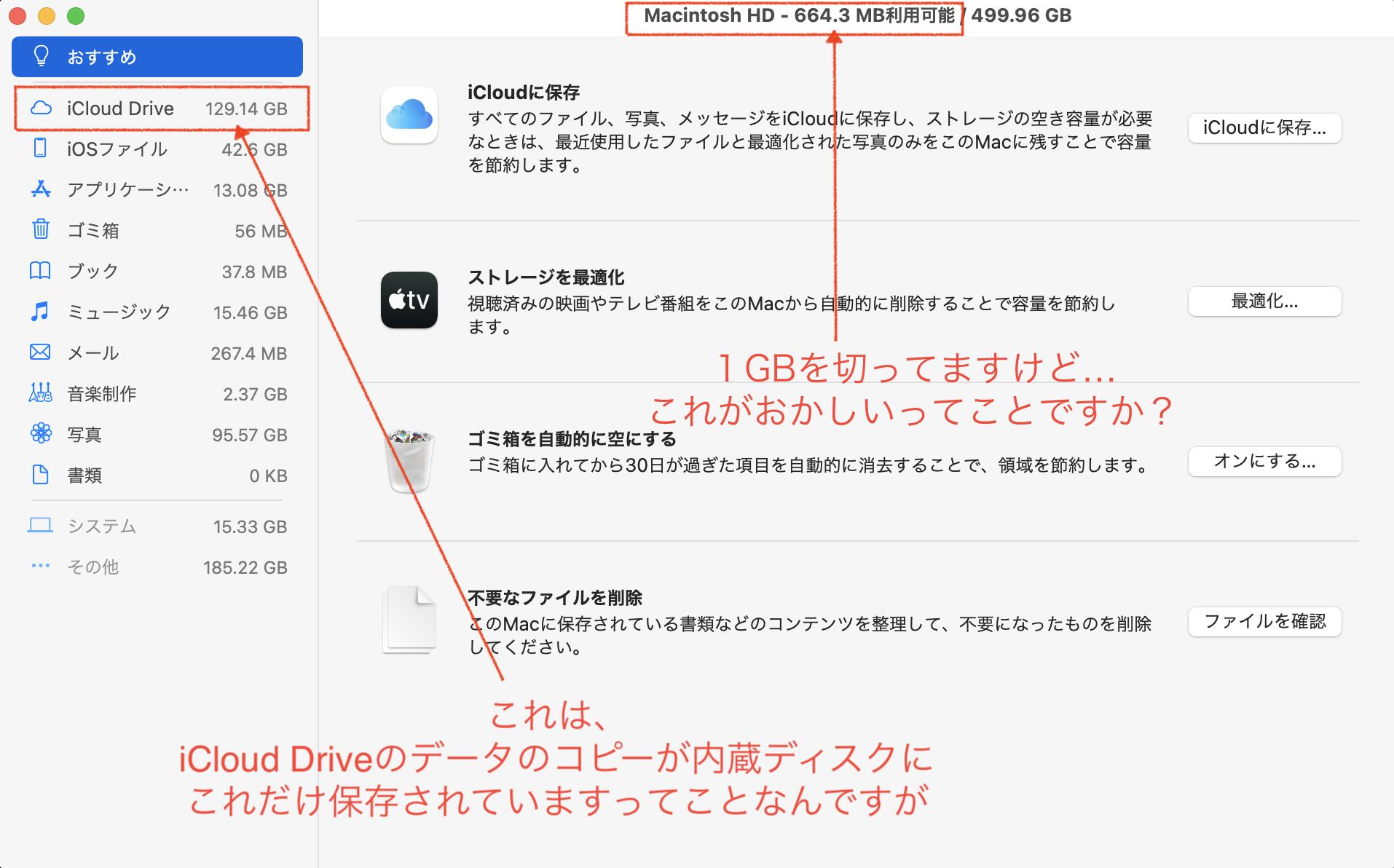Click the ゴミ箱を自動的に空にする heading
1394x868 pixels.
572,439
